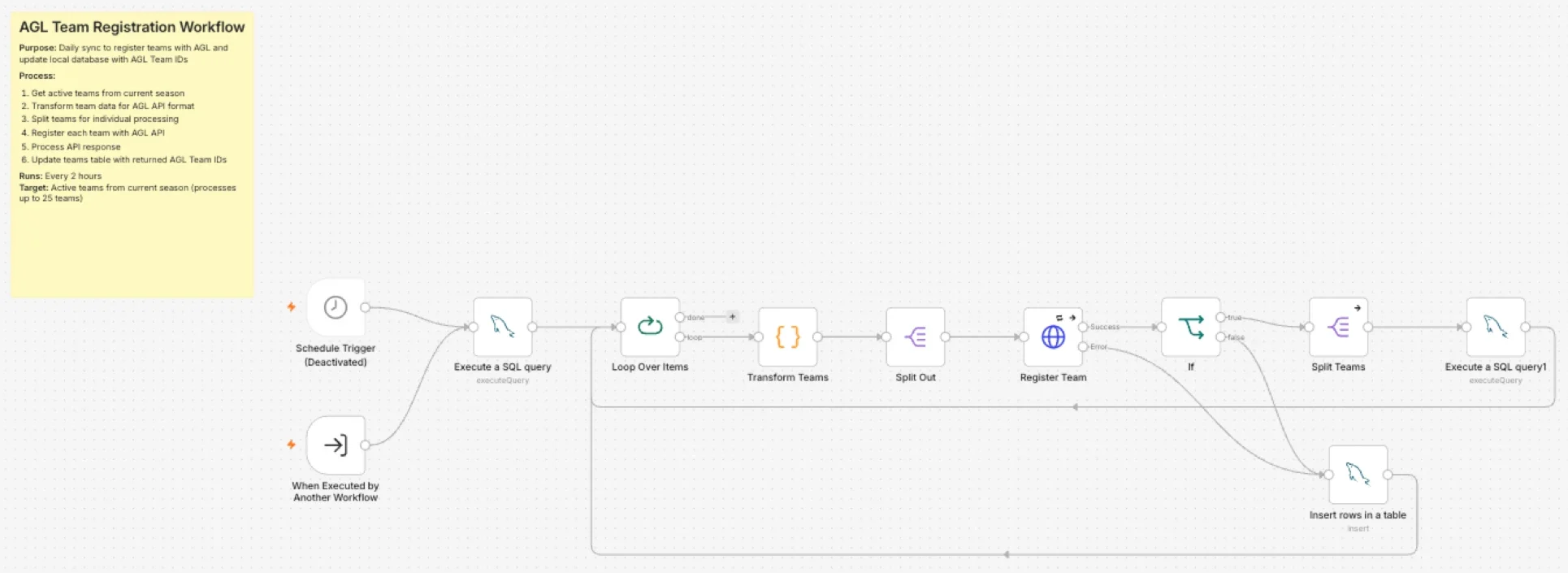Click the Register Team Error output connector
The height and width of the screenshot is (573, 1568).
1083,347
